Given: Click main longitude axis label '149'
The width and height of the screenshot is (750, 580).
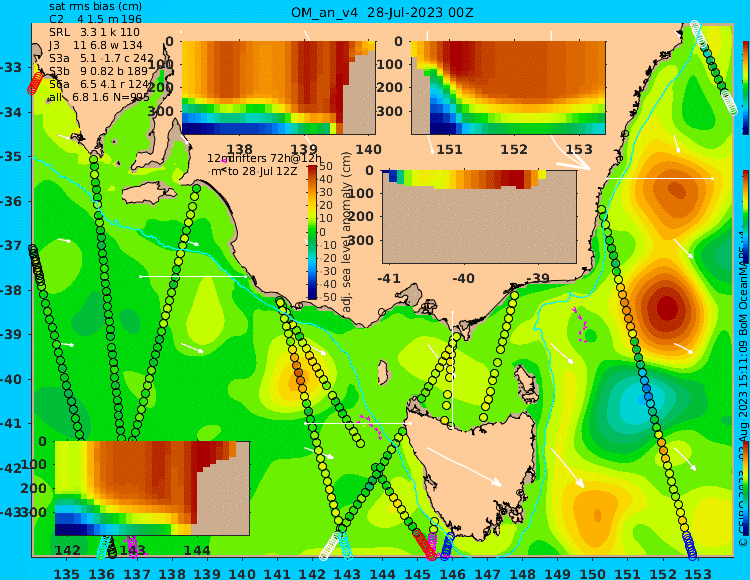Looking at the screenshot, I should pos(558,573).
